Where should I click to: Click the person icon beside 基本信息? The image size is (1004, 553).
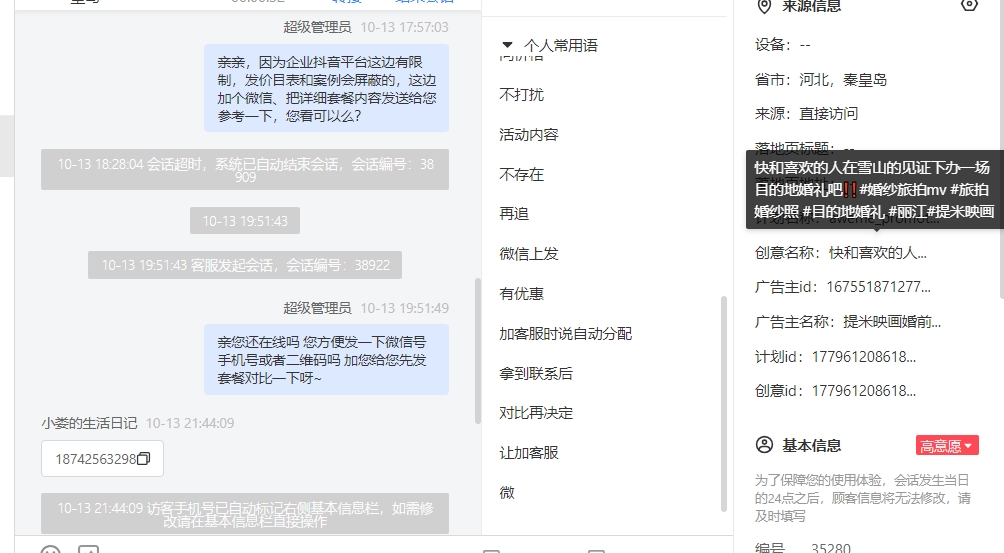click(x=765, y=445)
